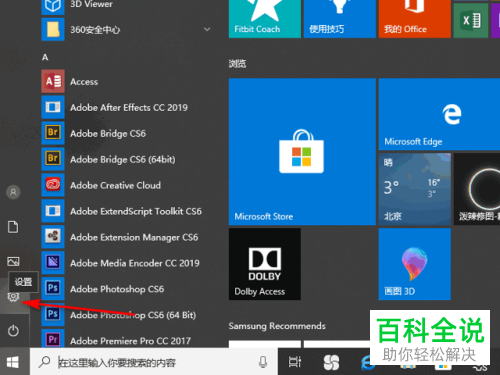
Task: Open Adobe Bridge CS6 (64bit) icon
Action: [x=53, y=159]
